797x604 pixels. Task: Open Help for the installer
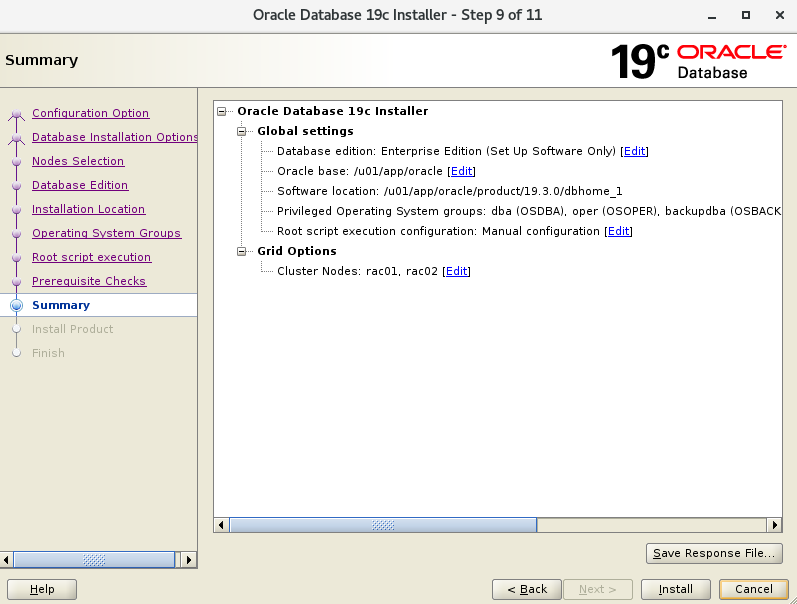point(42,589)
